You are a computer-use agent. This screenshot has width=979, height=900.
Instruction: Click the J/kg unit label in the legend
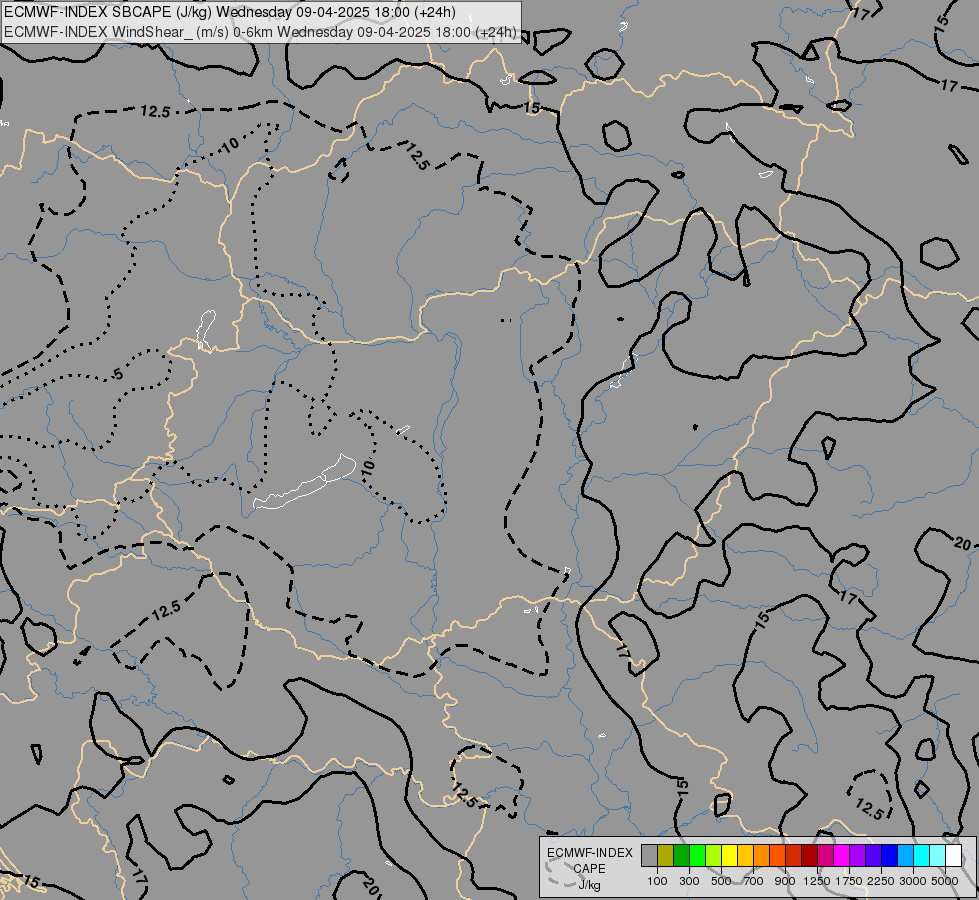click(x=589, y=885)
